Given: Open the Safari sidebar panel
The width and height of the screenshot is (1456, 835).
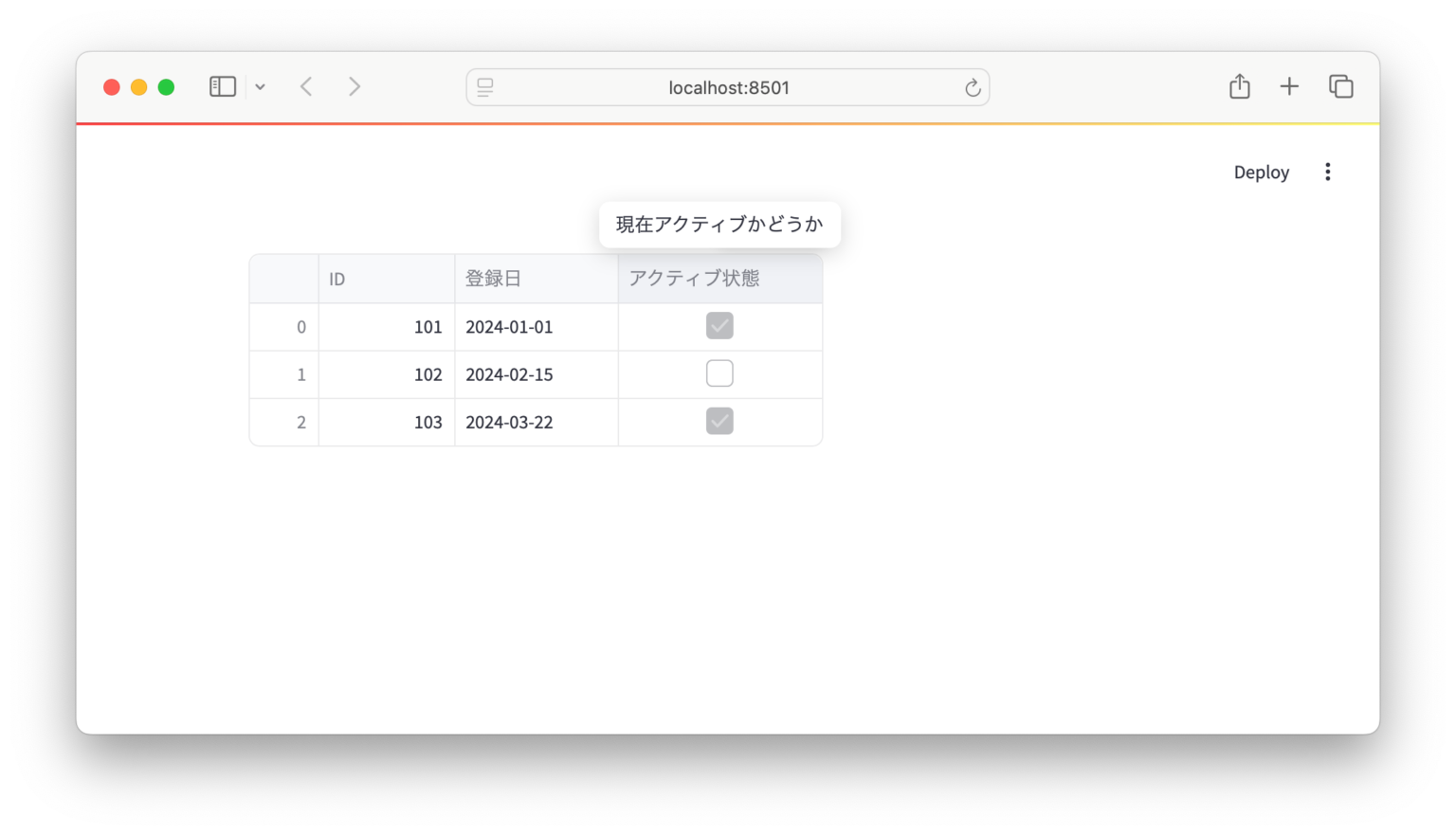Looking at the screenshot, I should pos(222,86).
